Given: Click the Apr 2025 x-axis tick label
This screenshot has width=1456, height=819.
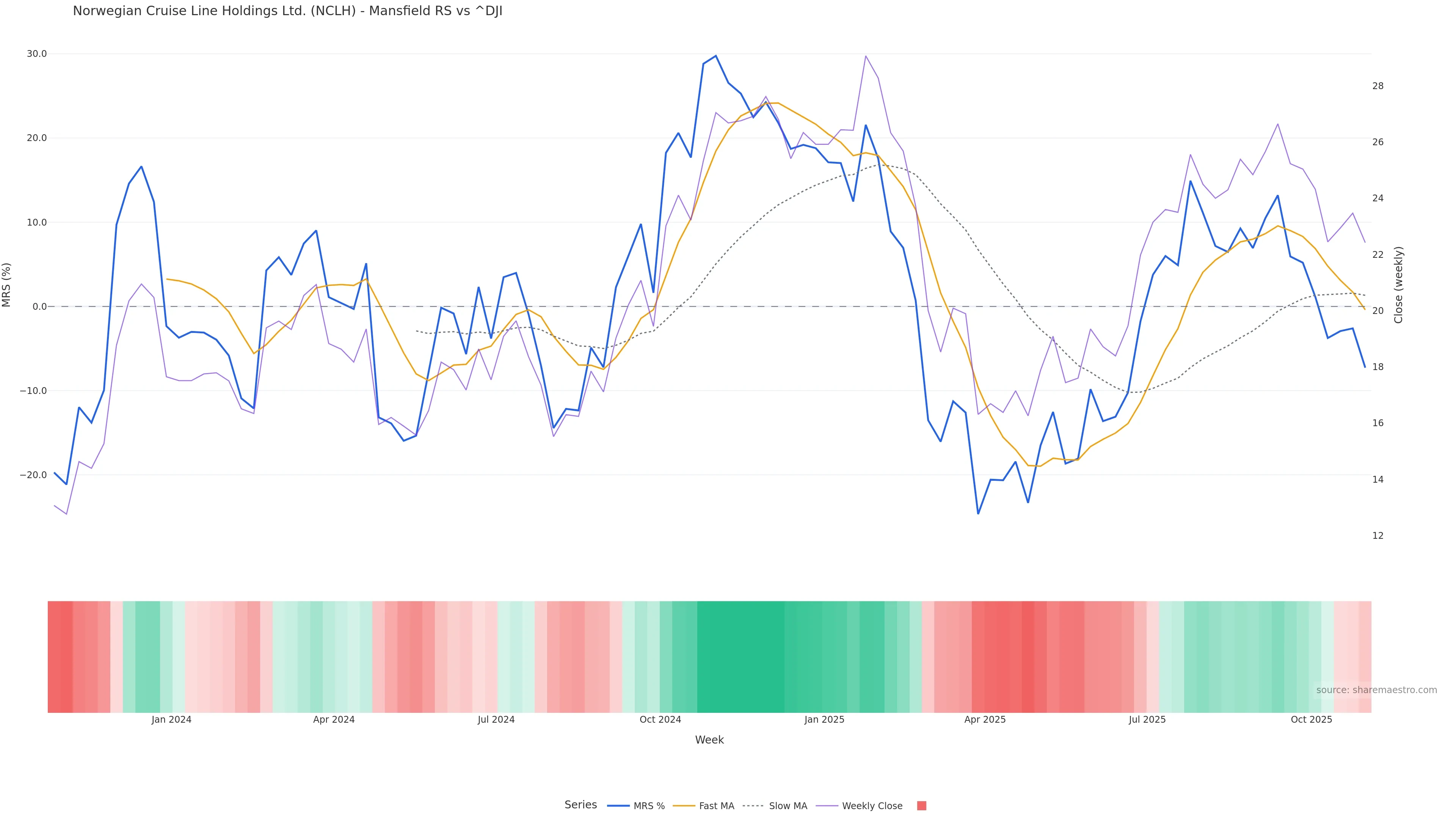Looking at the screenshot, I should coord(985,720).
